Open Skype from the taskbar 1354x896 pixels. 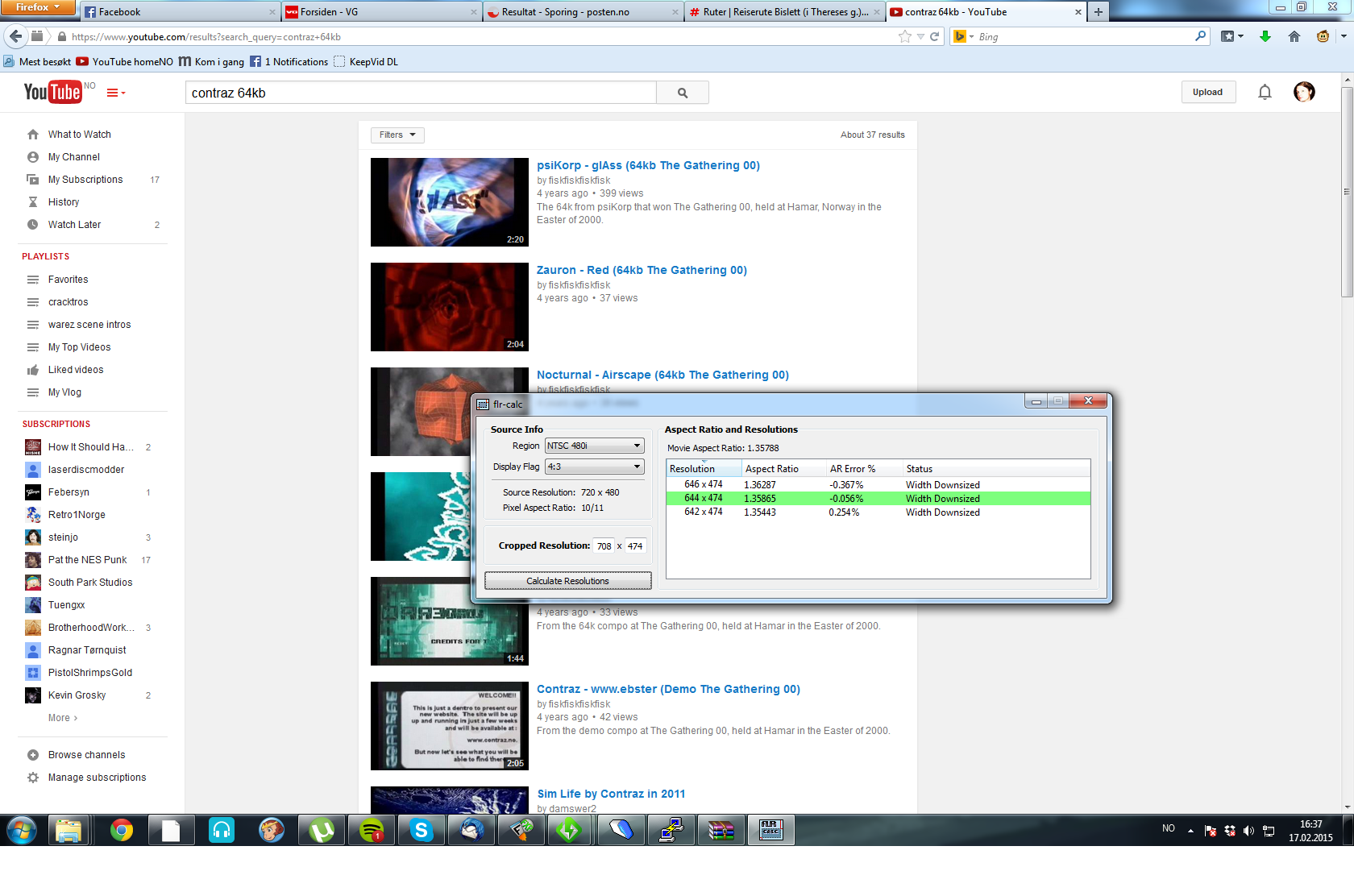(421, 830)
